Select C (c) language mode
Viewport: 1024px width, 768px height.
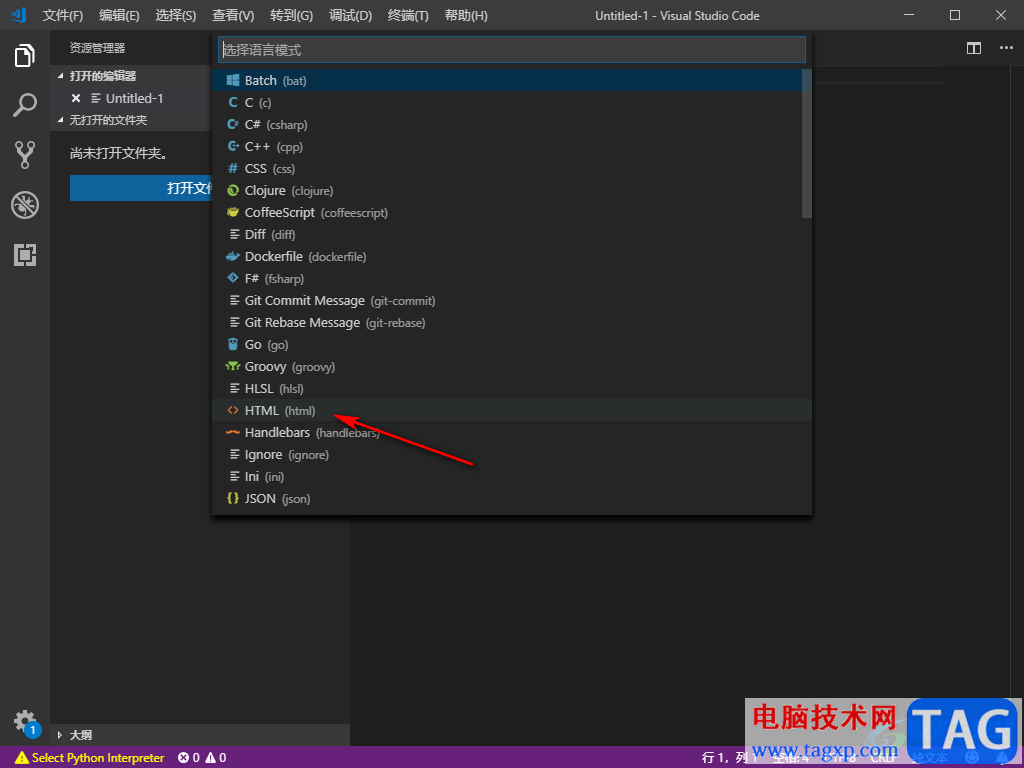[x=512, y=103]
